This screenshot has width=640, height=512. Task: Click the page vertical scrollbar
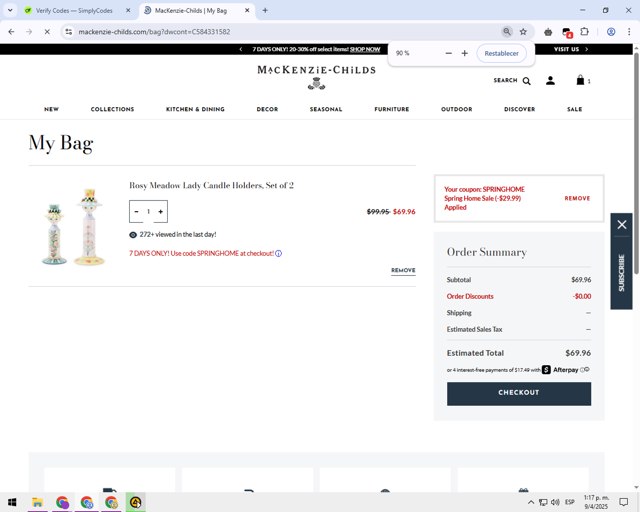point(636,163)
